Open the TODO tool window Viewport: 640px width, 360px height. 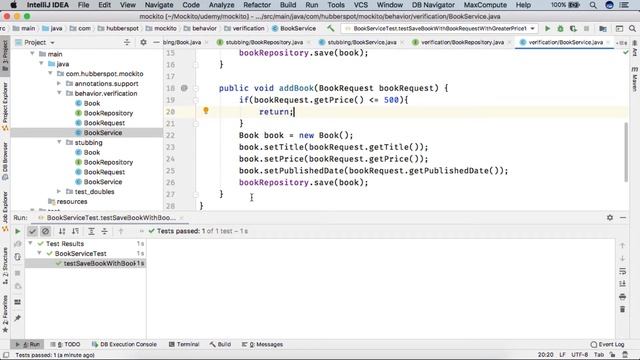(65, 344)
